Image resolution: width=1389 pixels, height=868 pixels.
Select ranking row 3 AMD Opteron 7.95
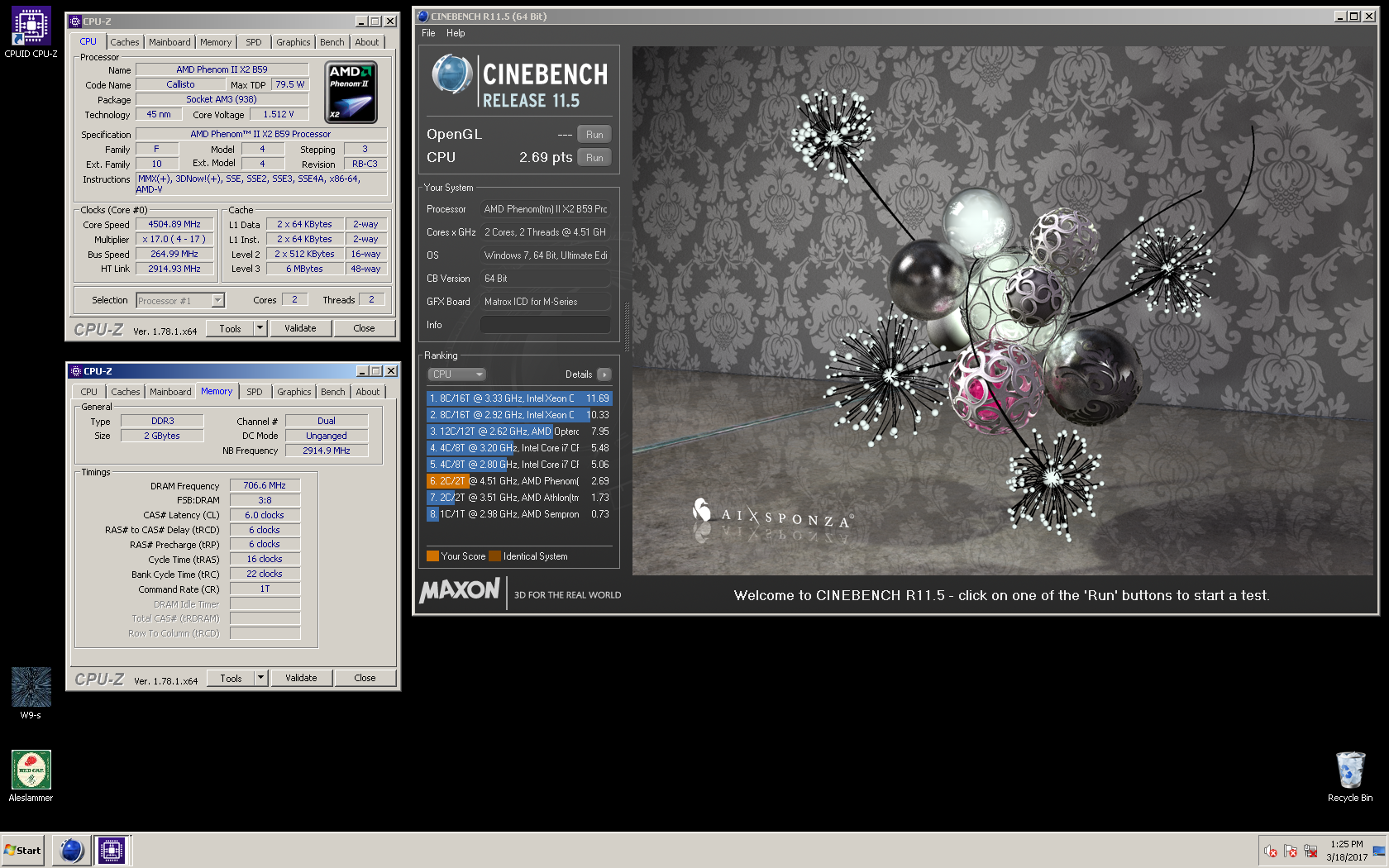pyautogui.click(x=519, y=432)
